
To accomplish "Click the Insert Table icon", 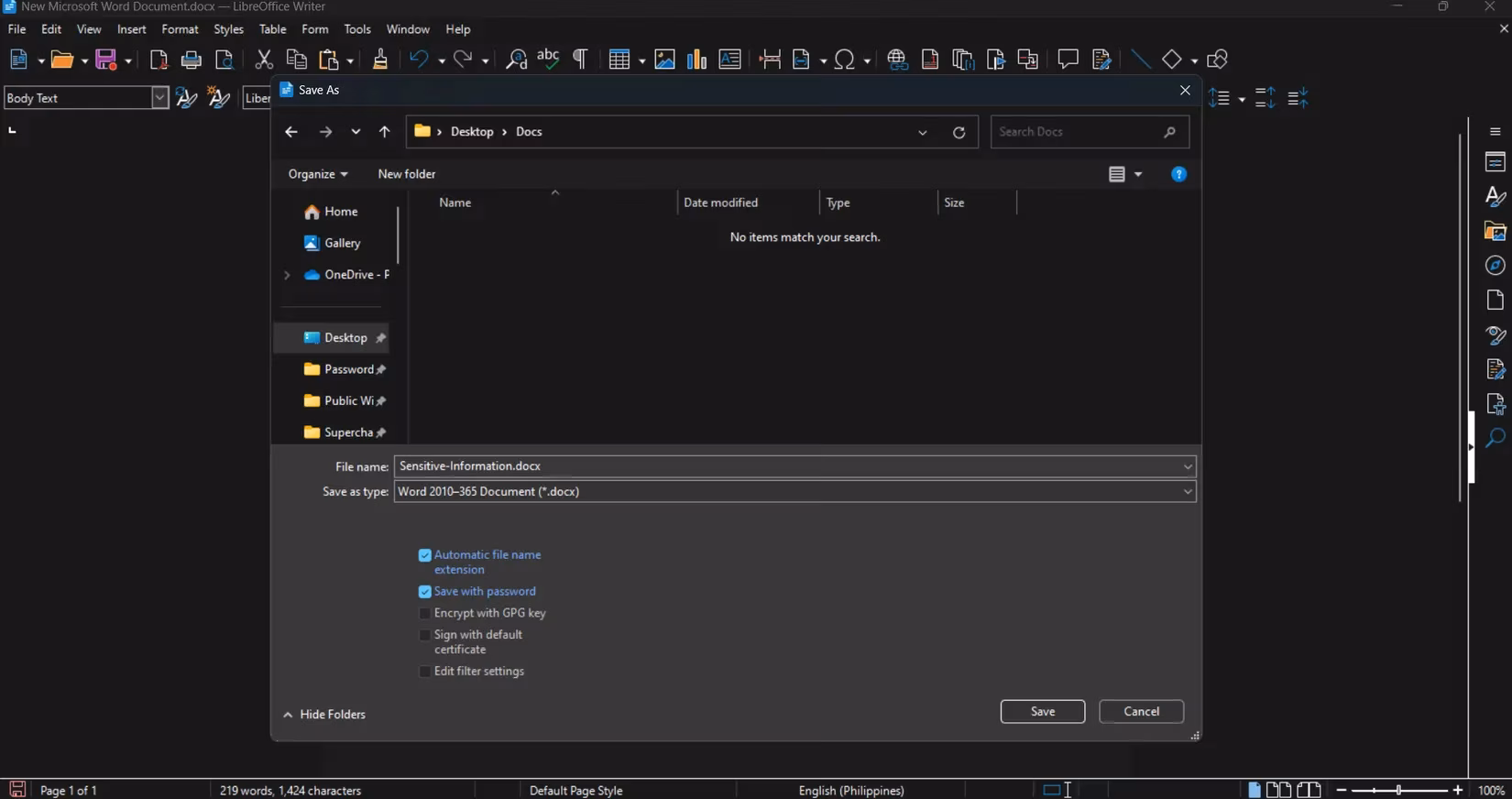I will (619, 60).
